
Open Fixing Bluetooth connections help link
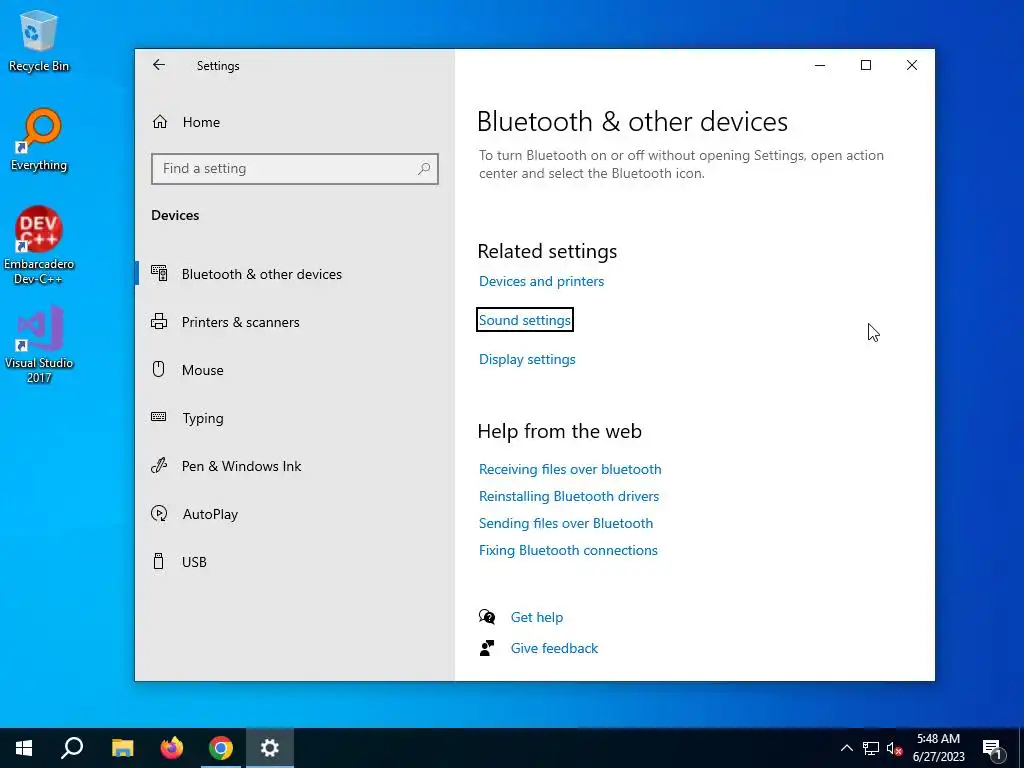pos(568,550)
